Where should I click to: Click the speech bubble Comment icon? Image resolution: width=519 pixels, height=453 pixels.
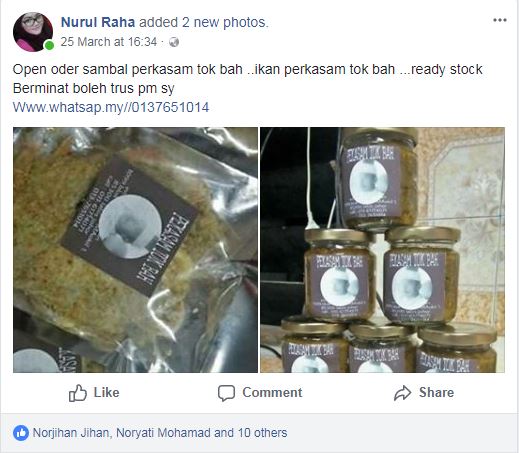tap(226, 393)
